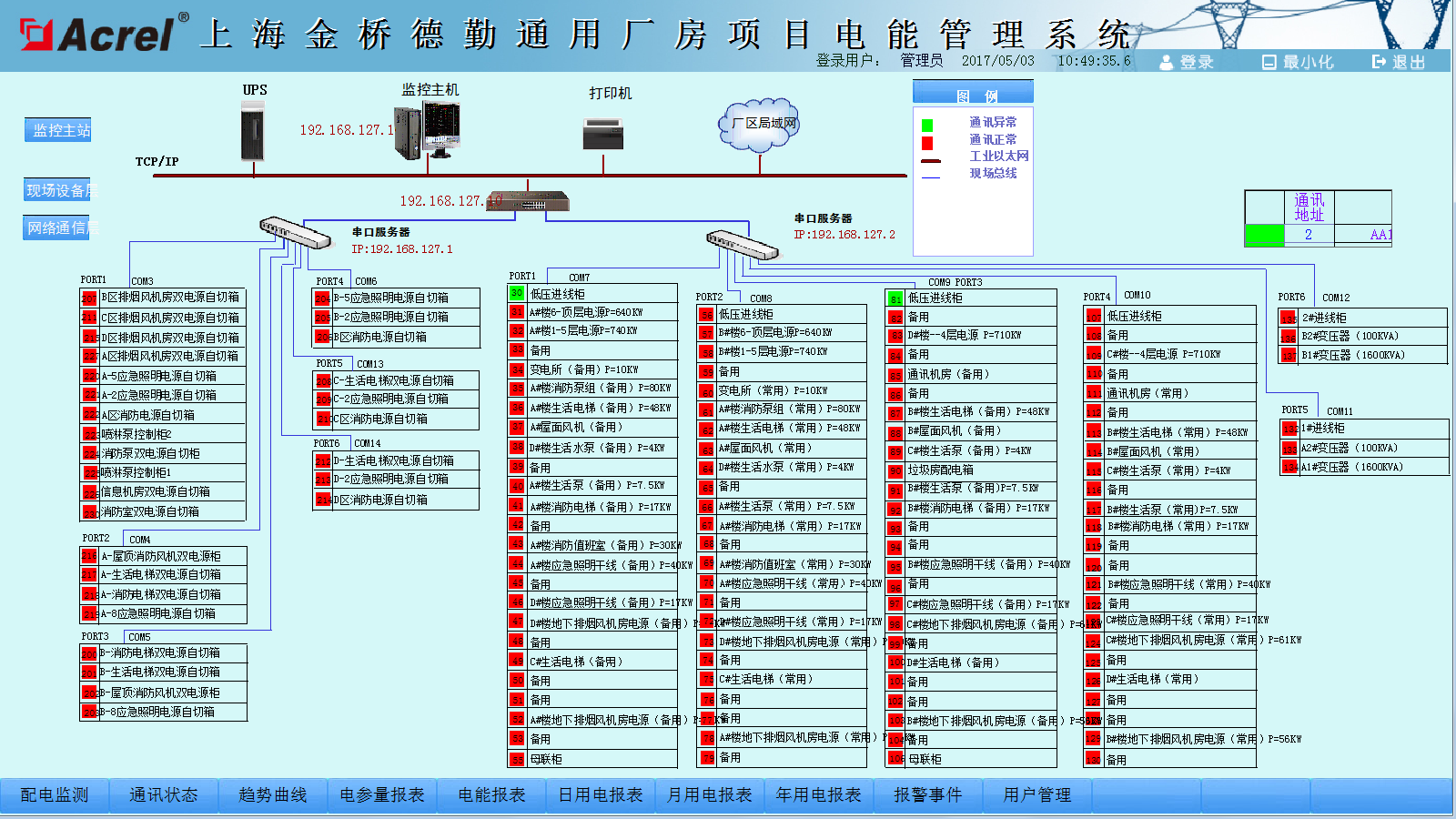Open the 用户管理 tab

click(1037, 794)
